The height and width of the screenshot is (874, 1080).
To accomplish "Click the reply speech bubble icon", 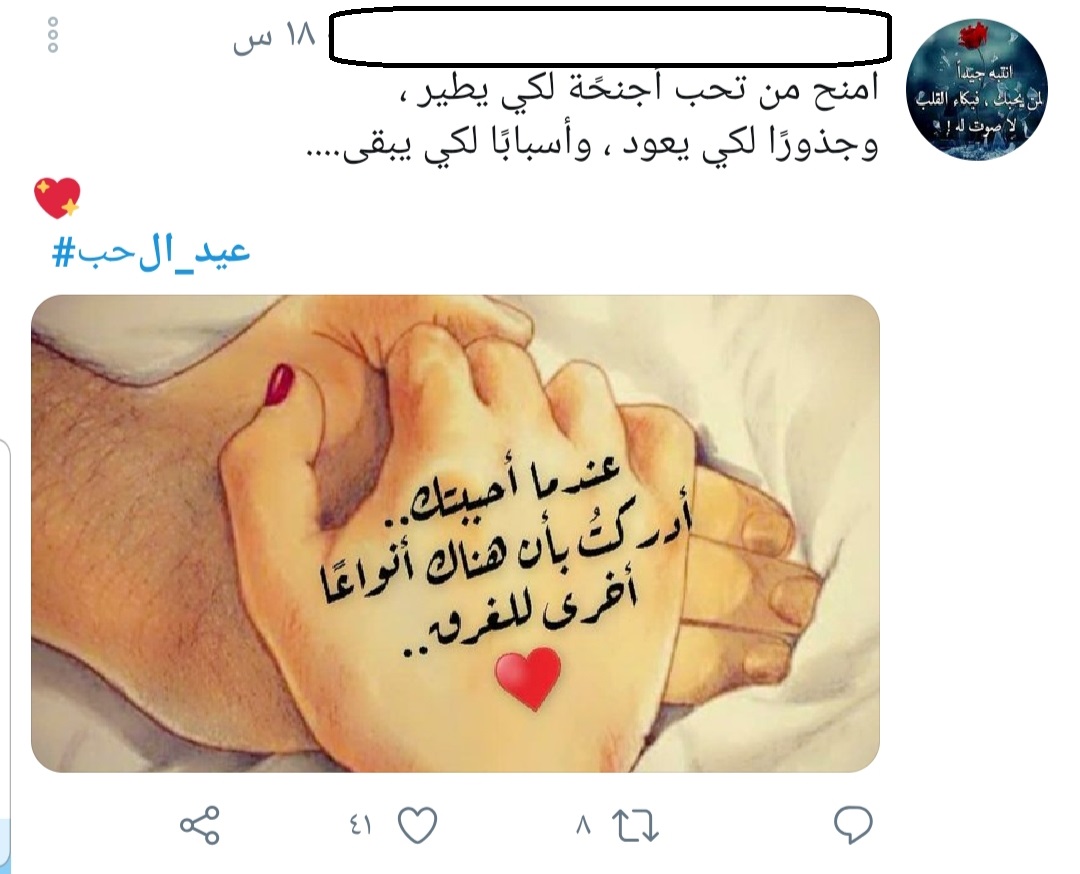I will click(x=853, y=824).
